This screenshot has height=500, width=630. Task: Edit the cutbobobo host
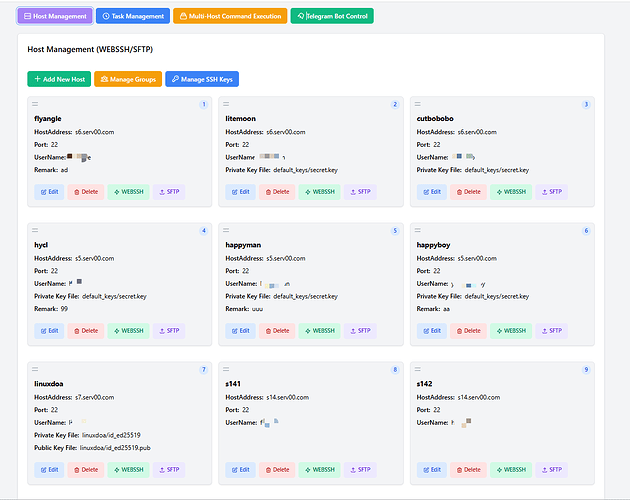click(432, 192)
